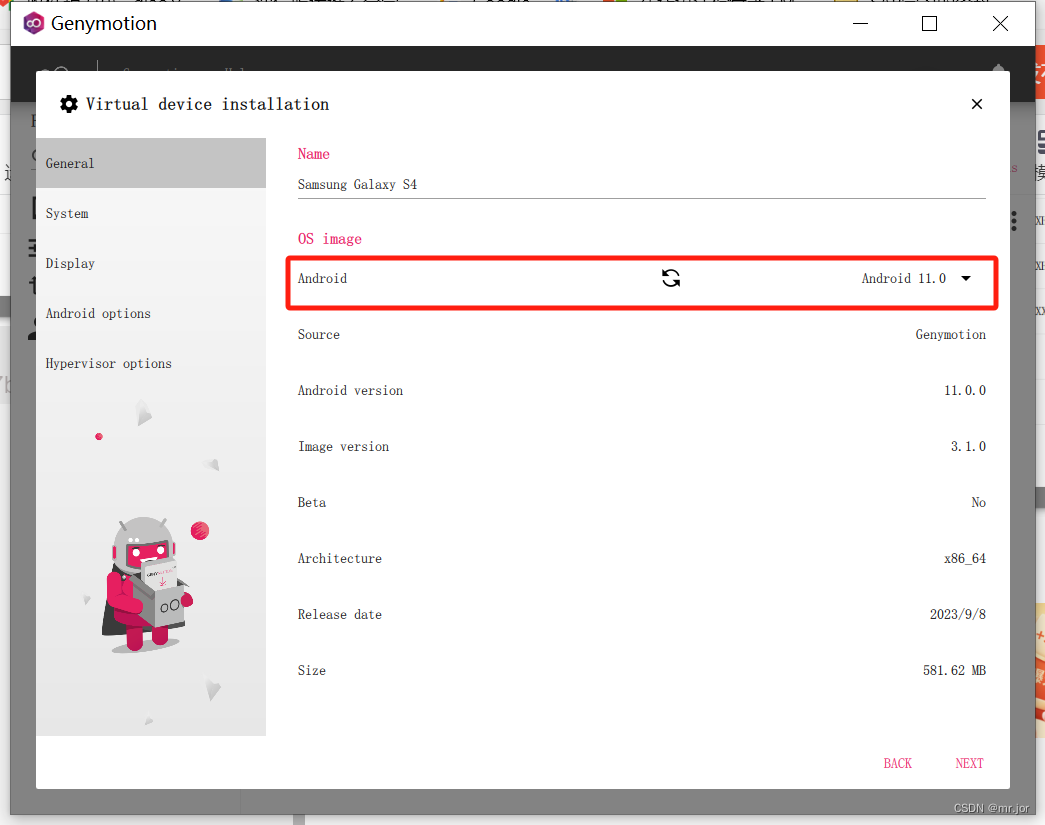Click the BACK button
The width and height of the screenshot is (1045, 825).
tap(897, 763)
